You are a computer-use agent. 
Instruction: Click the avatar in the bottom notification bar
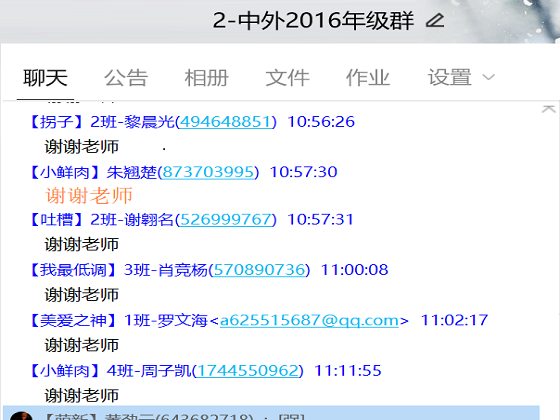21,415
